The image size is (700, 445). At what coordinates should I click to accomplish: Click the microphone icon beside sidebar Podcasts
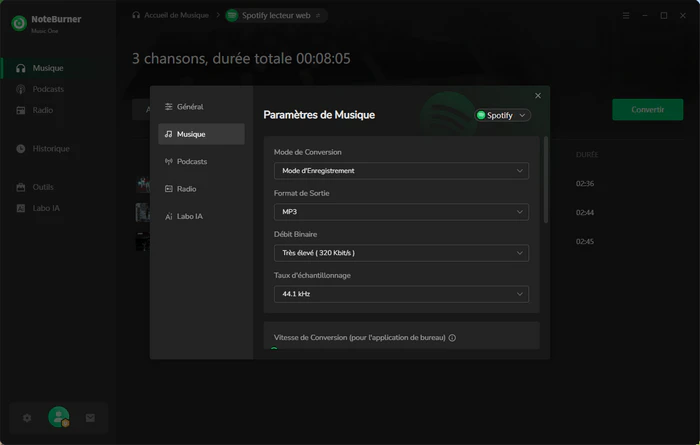coord(21,89)
